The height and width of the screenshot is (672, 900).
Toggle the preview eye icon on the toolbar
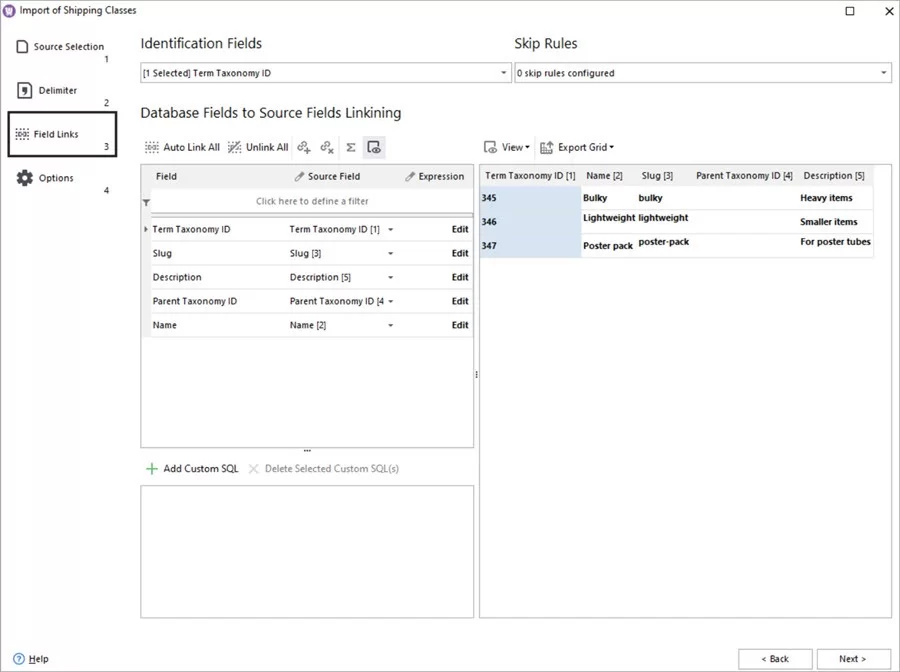(x=374, y=147)
